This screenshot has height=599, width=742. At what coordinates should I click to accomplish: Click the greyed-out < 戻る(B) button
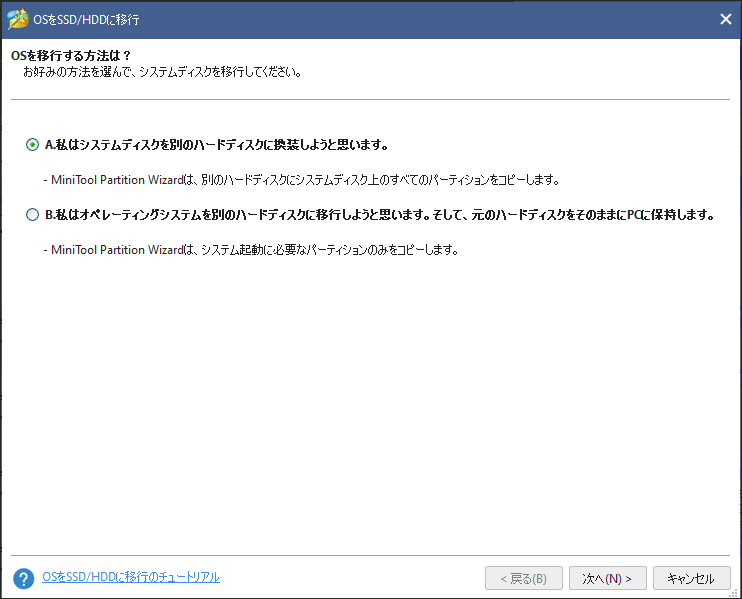[523, 578]
